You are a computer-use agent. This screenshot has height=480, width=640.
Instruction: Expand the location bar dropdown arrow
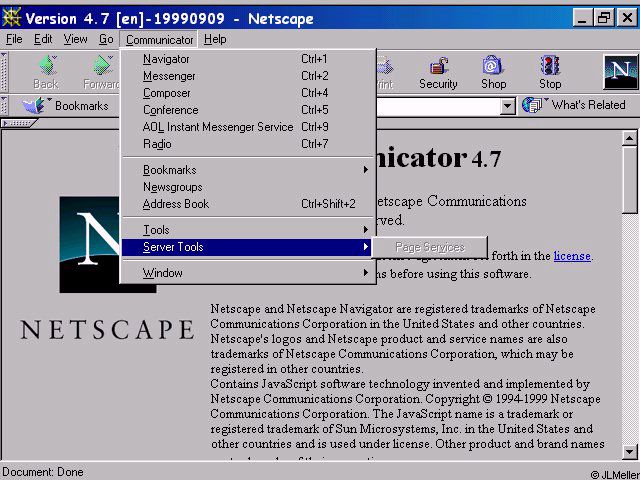507,107
